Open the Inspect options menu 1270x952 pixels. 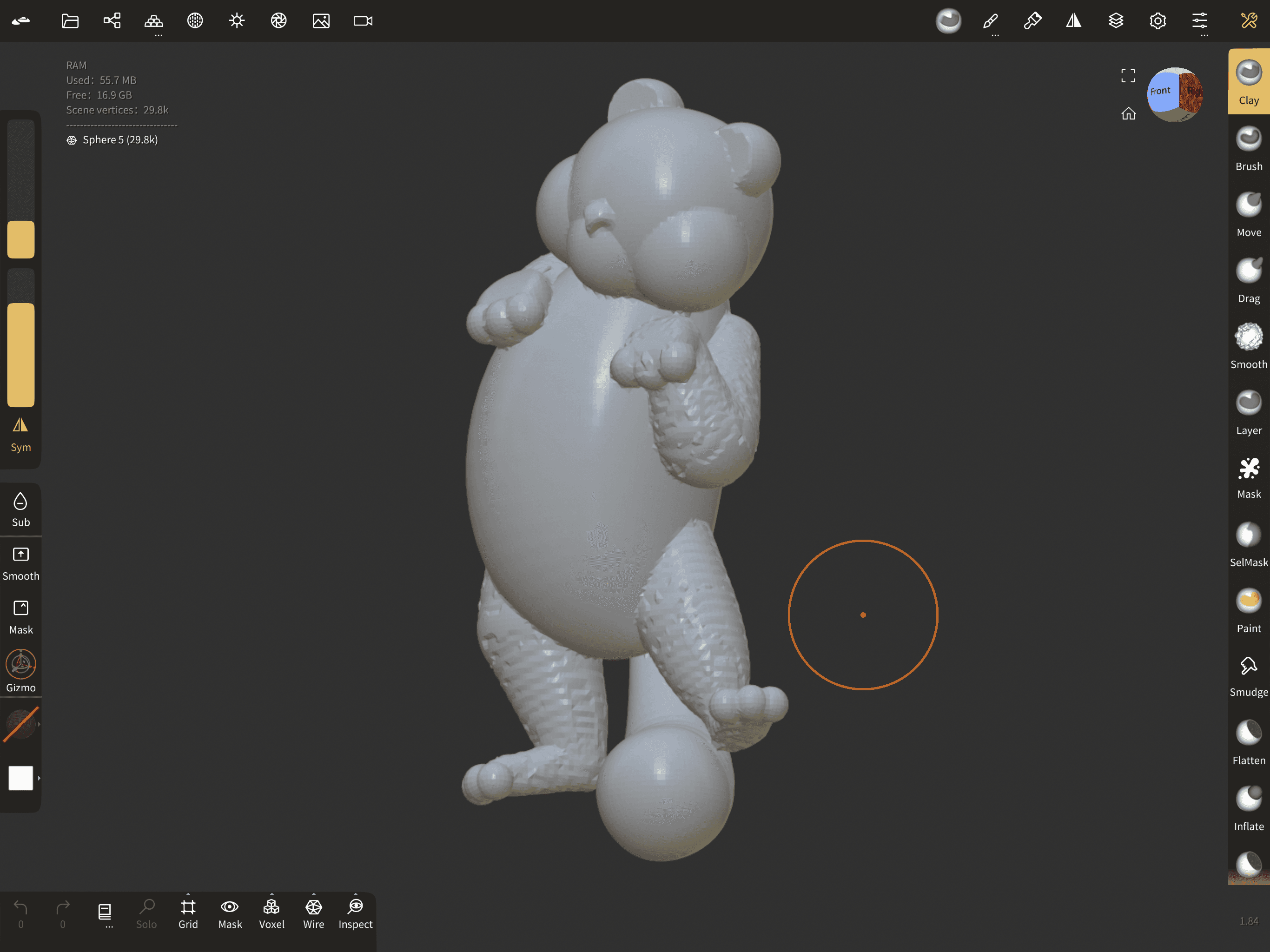[x=356, y=894]
